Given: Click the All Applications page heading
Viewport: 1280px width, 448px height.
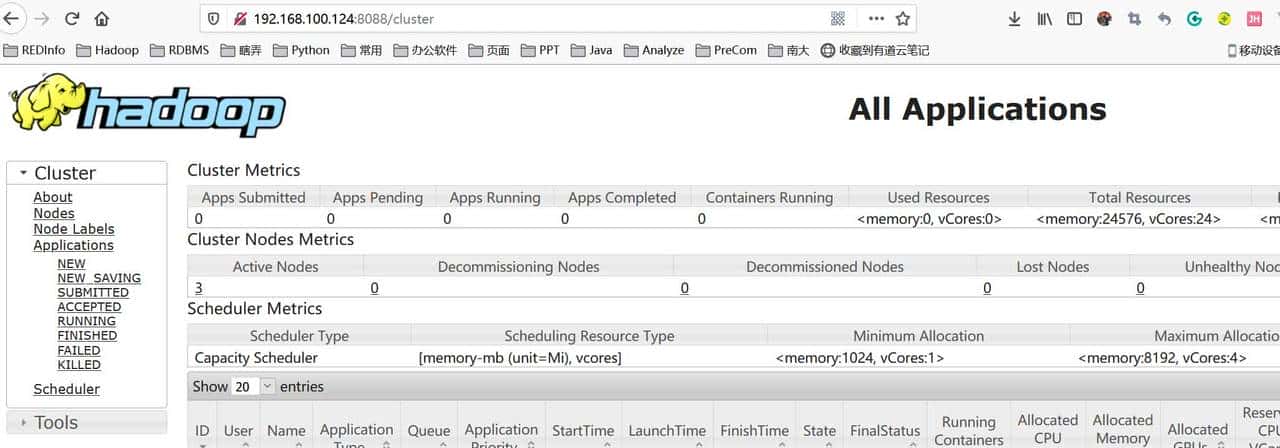Looking at the screenshot, I should coord(977,108).
